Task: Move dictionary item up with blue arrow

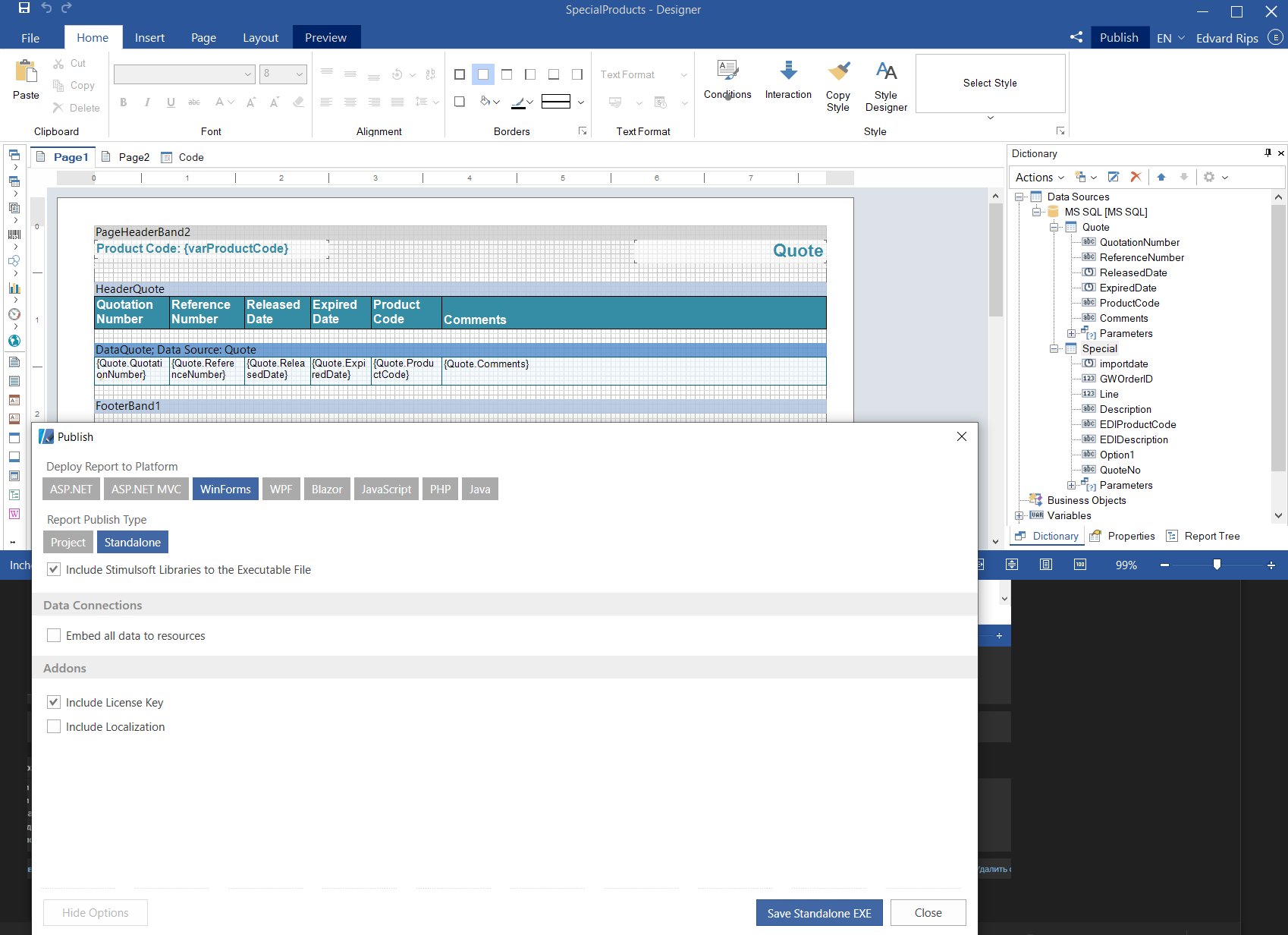Action: coord(1161,177)
